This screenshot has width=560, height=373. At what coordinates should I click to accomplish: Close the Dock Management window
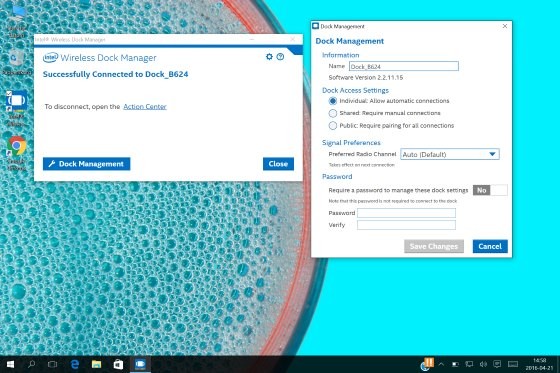coord(505,26)
